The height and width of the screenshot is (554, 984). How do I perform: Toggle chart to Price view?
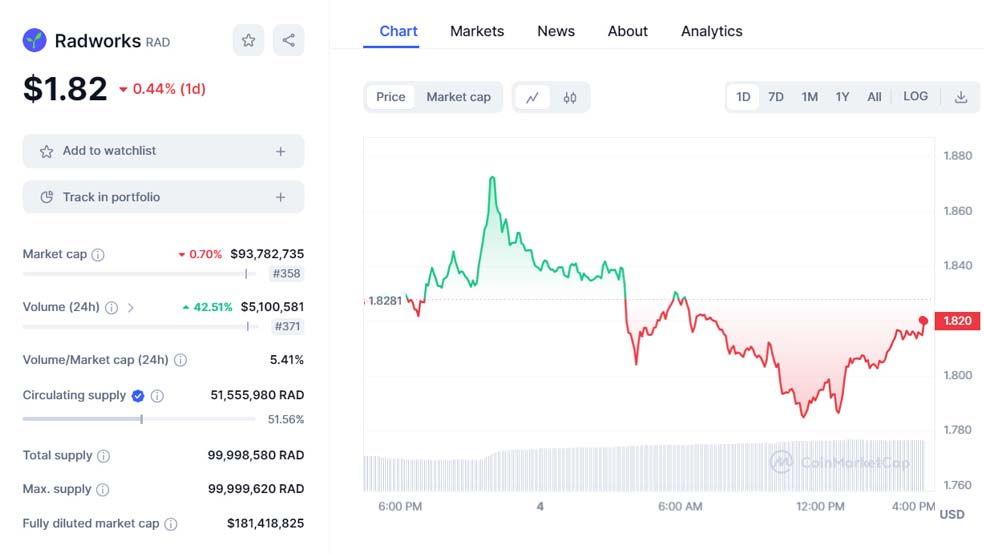tap(390, 97)
